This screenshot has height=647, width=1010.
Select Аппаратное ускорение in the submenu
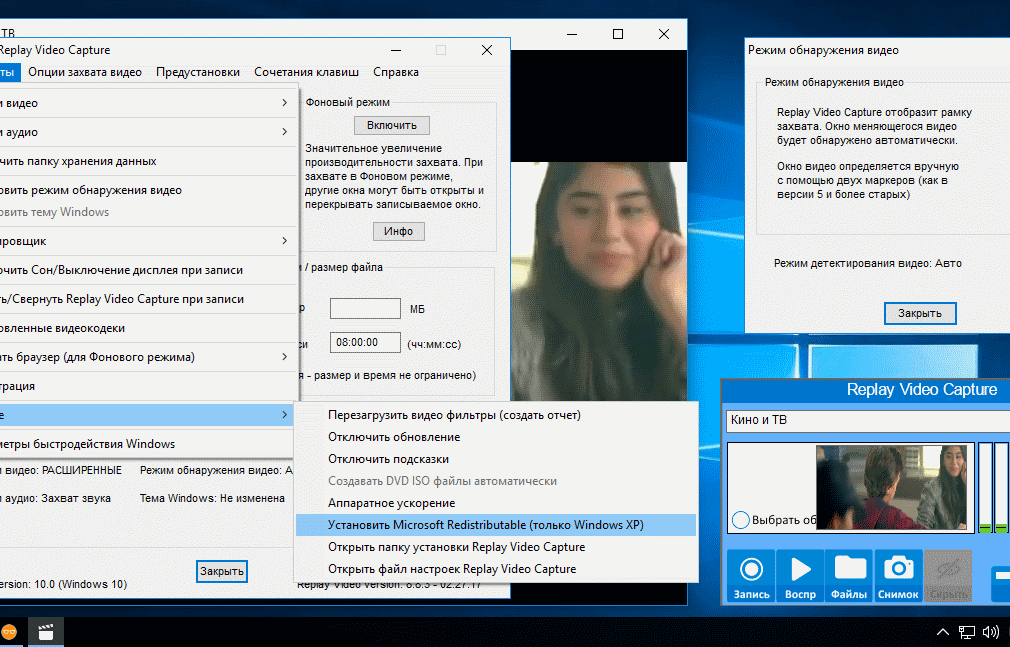[x=496, y=503]
